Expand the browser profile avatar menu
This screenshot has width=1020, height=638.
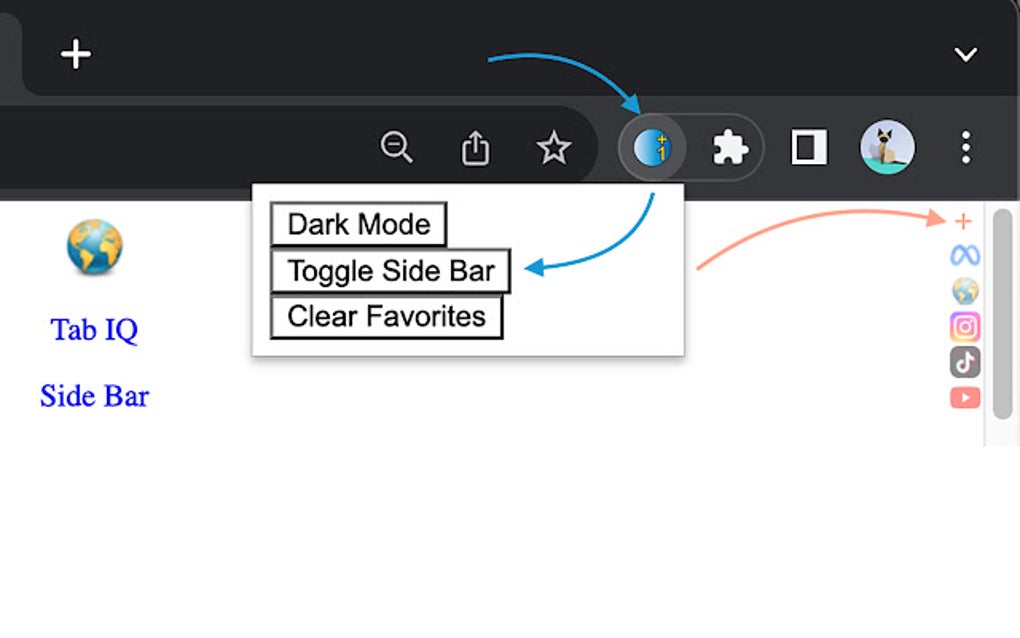[886, 147]
